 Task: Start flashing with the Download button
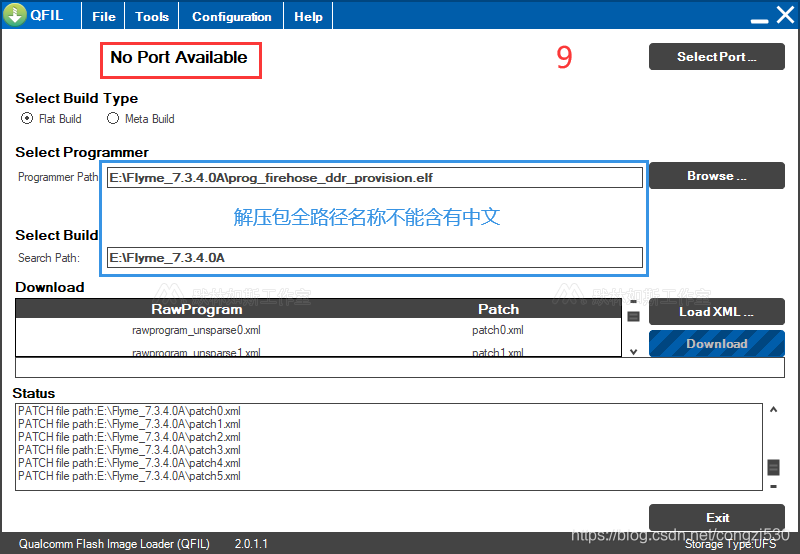[716, 343]
